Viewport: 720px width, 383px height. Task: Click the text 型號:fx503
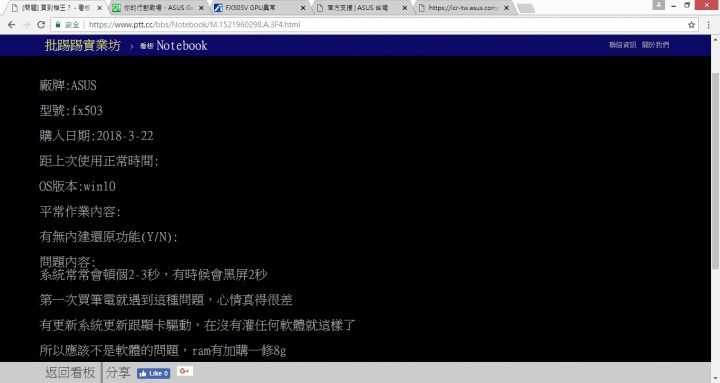tap(71, 111)
